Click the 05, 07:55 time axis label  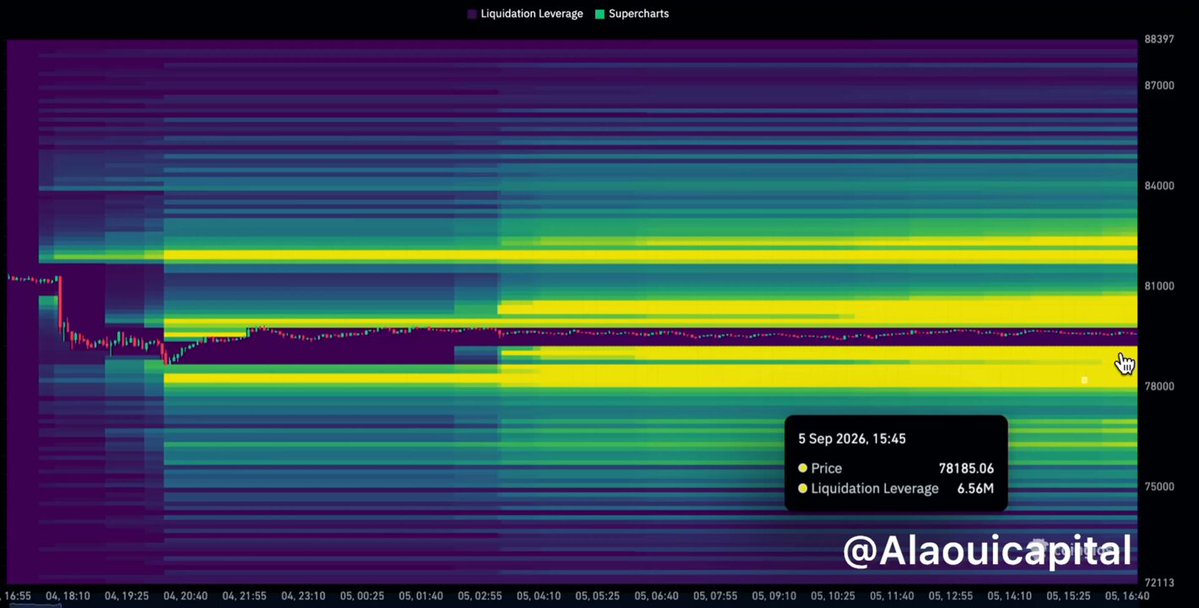715,596
